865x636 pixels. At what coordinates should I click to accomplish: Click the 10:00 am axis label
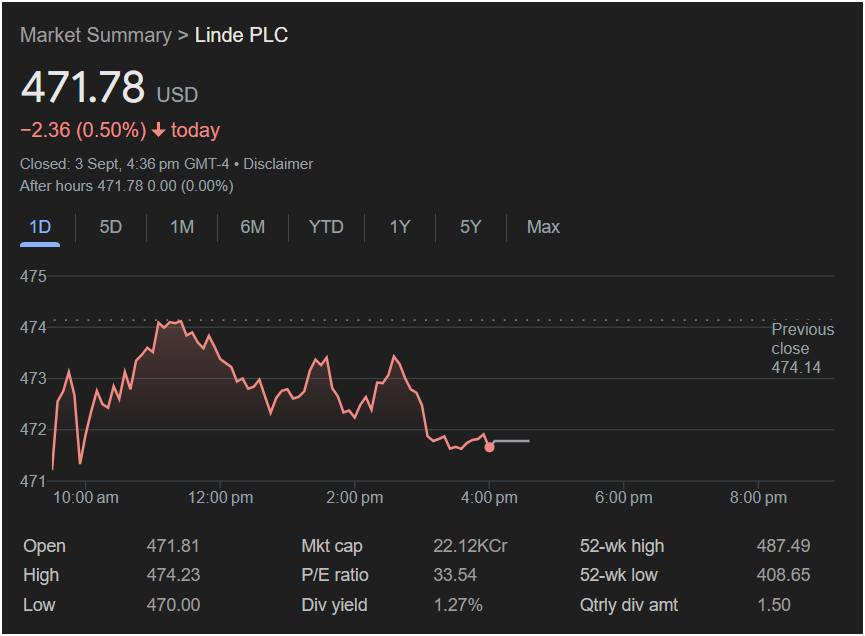[x=86, y=498]
